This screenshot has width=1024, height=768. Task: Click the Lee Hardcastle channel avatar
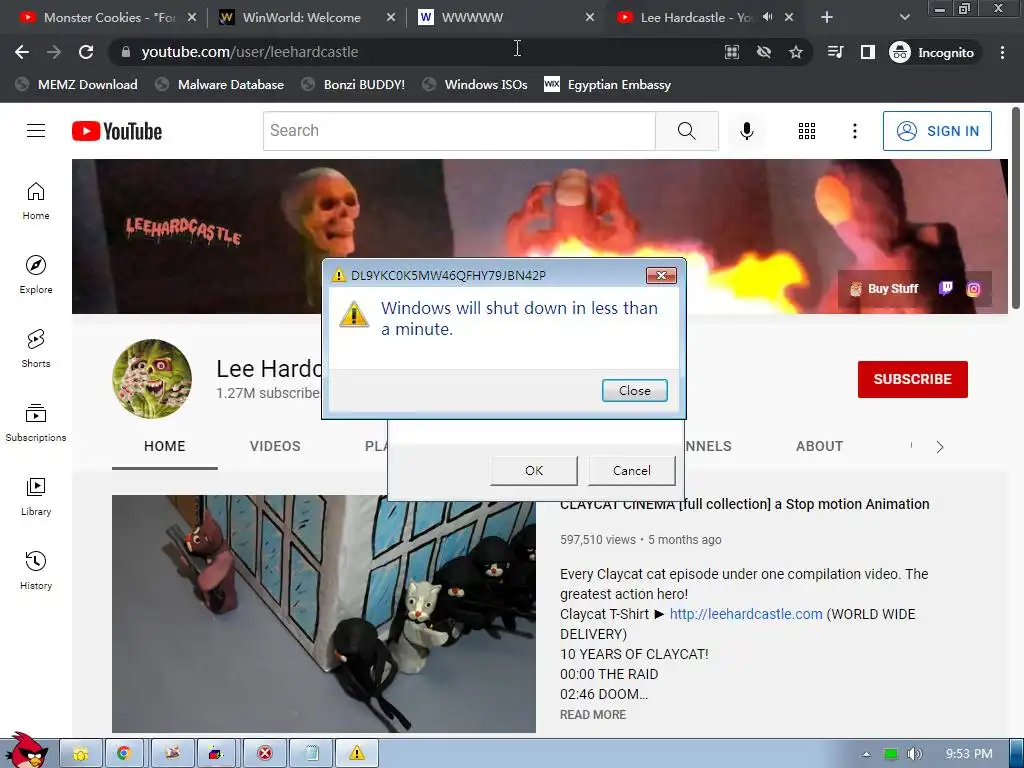click(152, 379)
